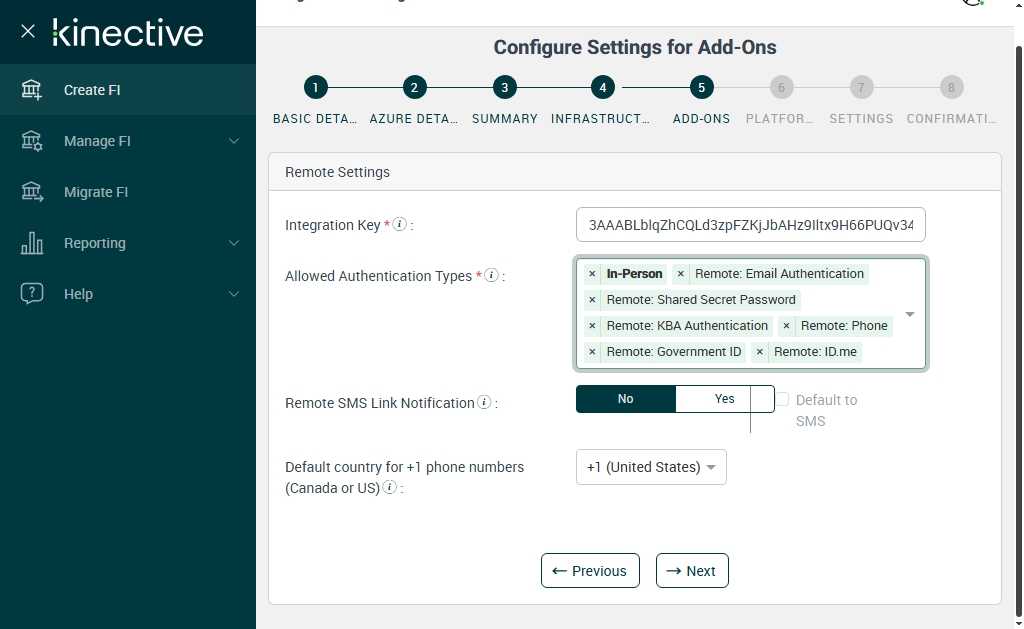Viewport: 1024px width, 629px height.
Task: Click the Previous button
Action: (590, 571)
